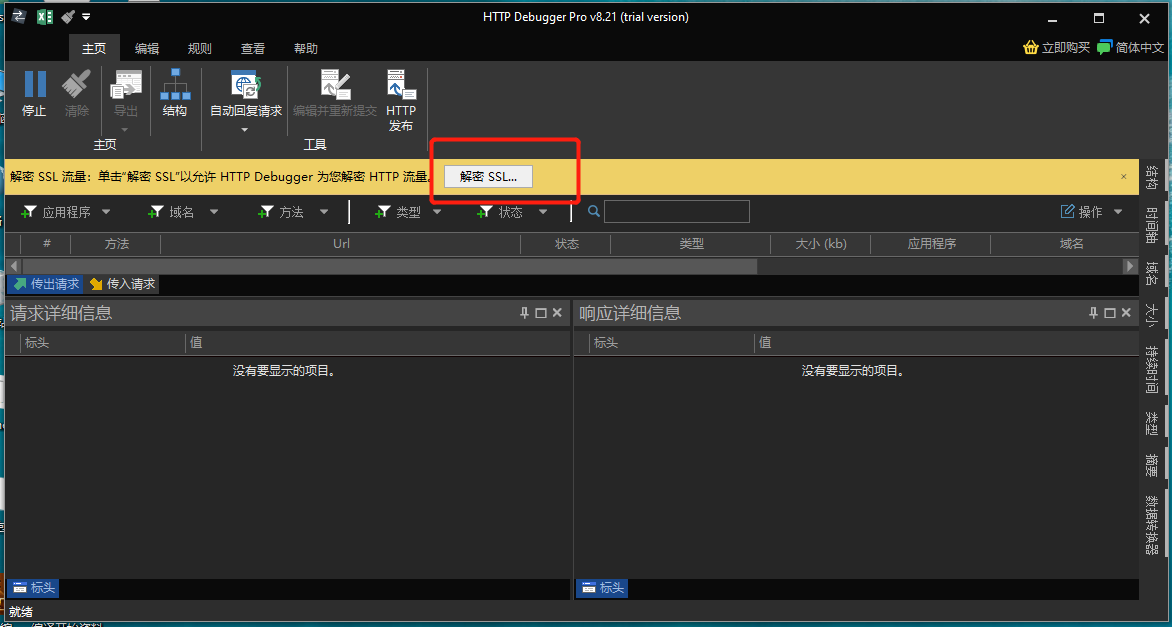Image resolution: width=1172 pixels, height=627 pixels.
Task: Click the 编辑并重新提交 icon
Action: tap(335, 84)
